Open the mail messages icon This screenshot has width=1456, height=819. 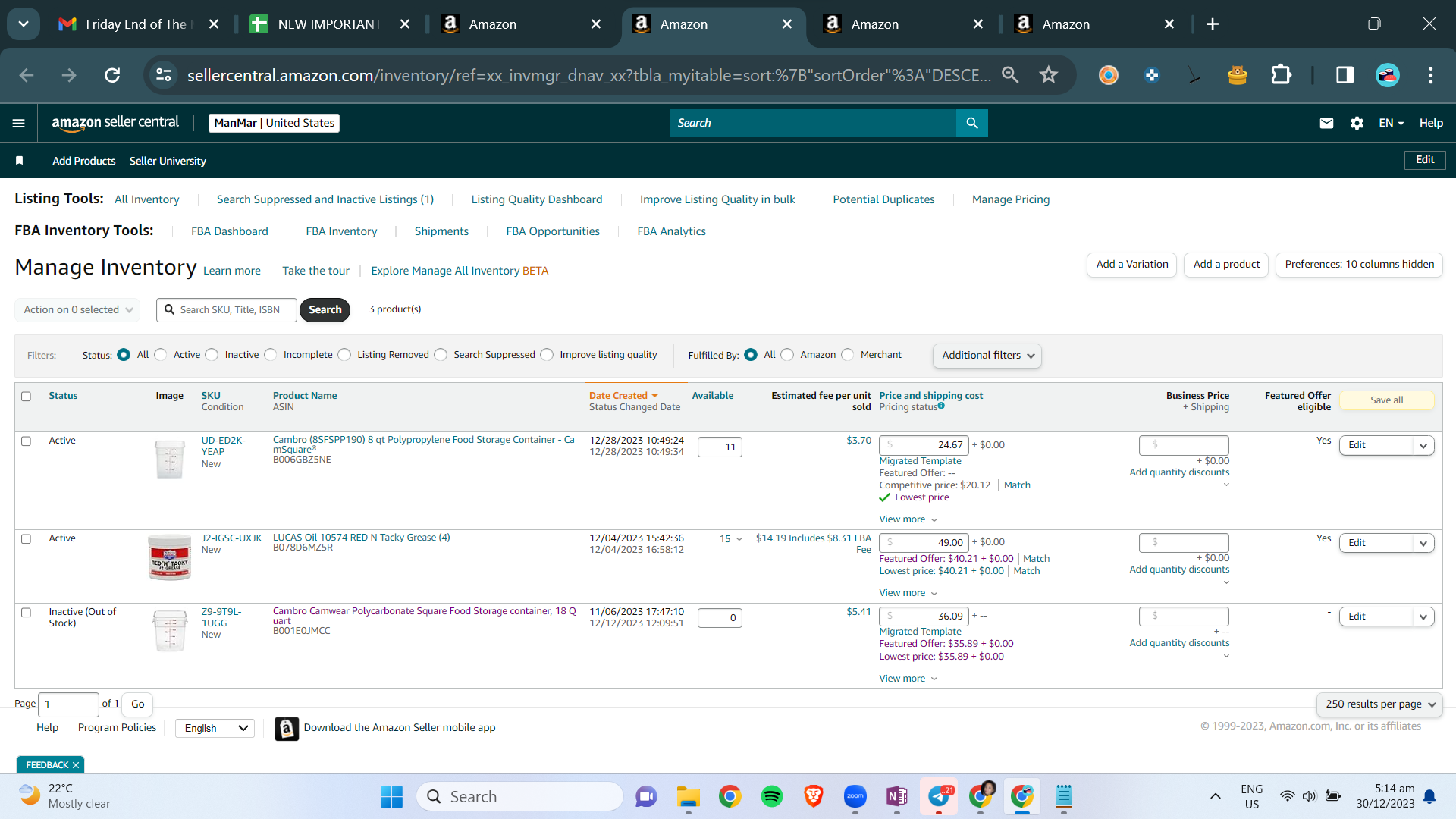point(1326,123)
